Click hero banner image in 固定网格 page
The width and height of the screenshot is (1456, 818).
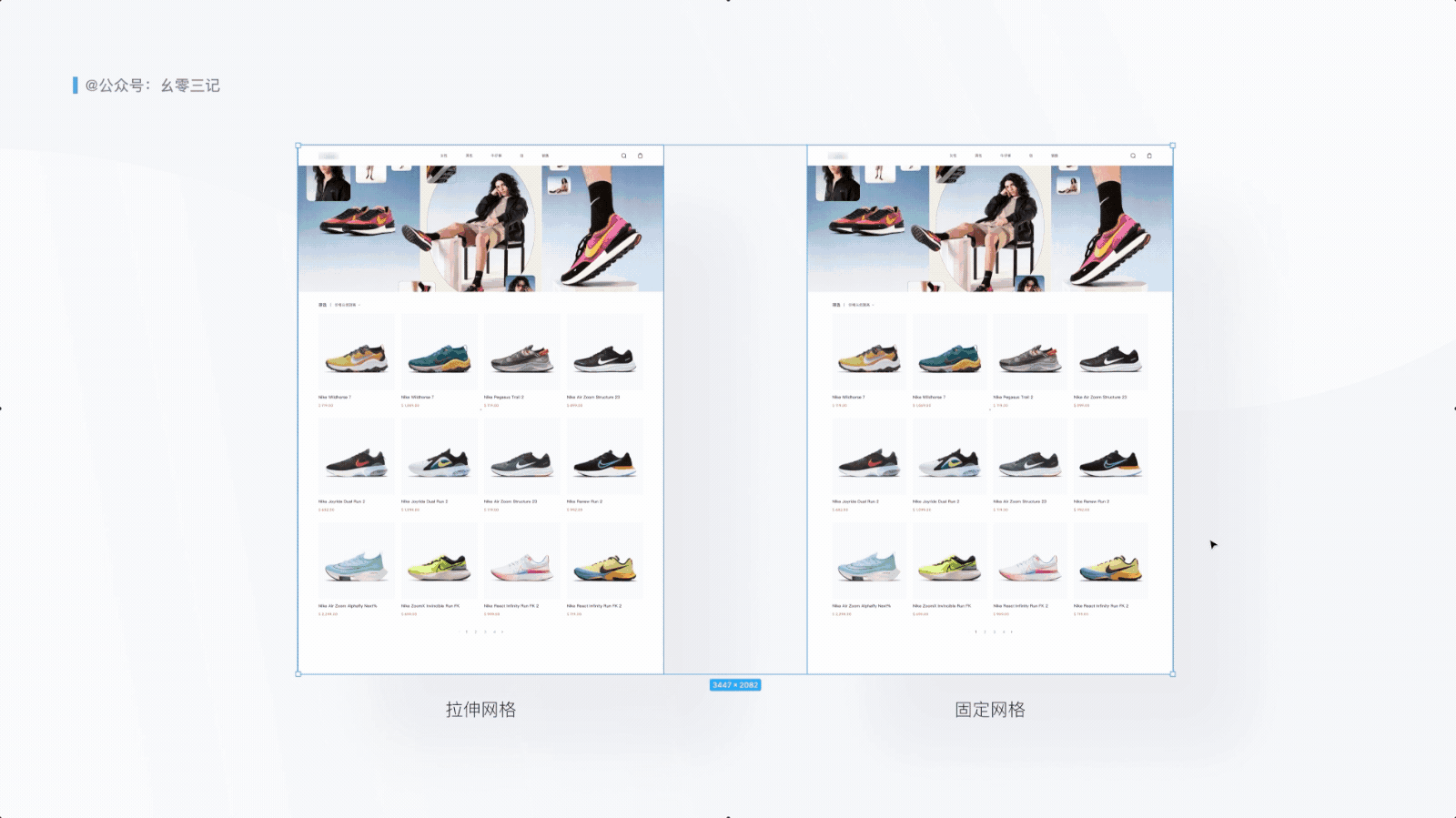tap(990, 228)
